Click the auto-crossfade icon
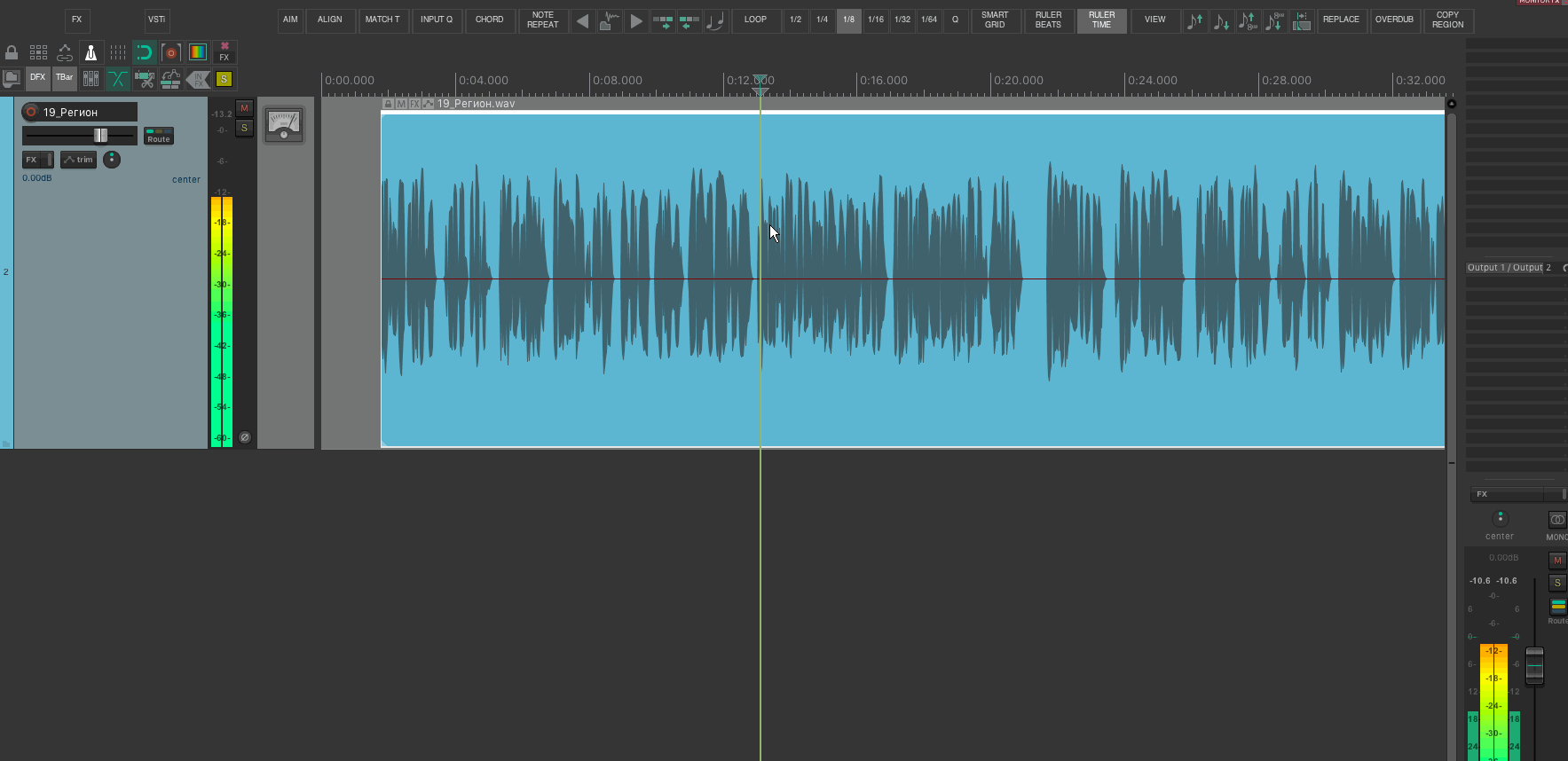Image resolution: width=1568 pixels, height=761 pixels. [117, 79]
